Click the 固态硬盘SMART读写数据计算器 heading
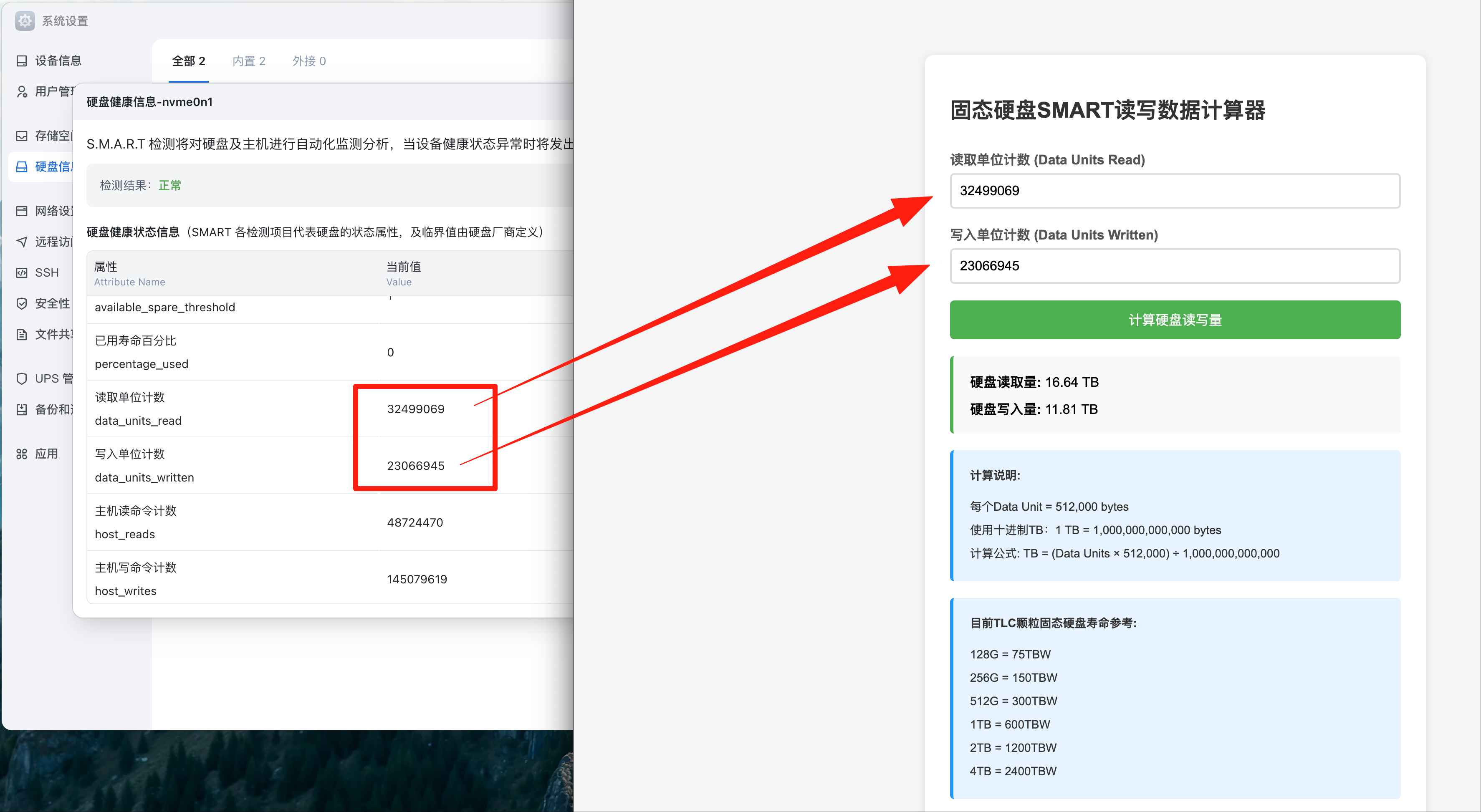 [1107, 110]
